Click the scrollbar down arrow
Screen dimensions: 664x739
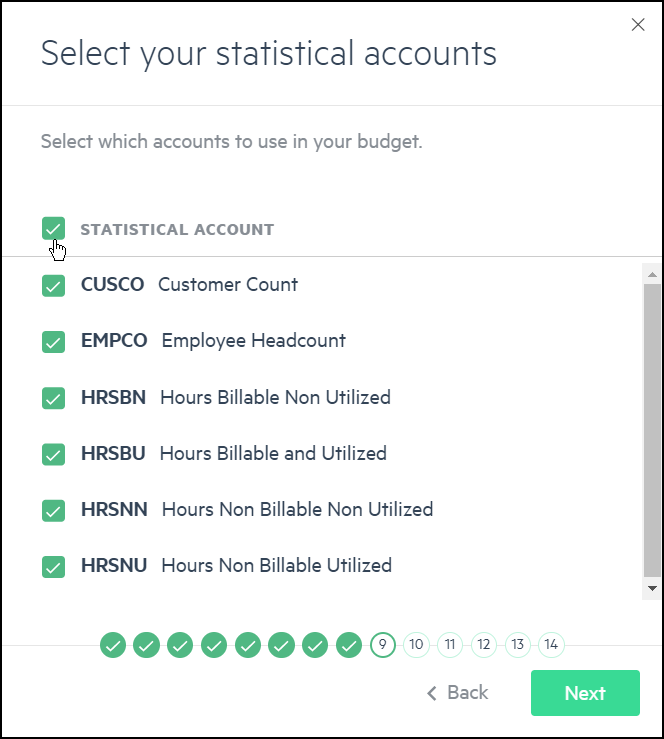pos(652,588)
